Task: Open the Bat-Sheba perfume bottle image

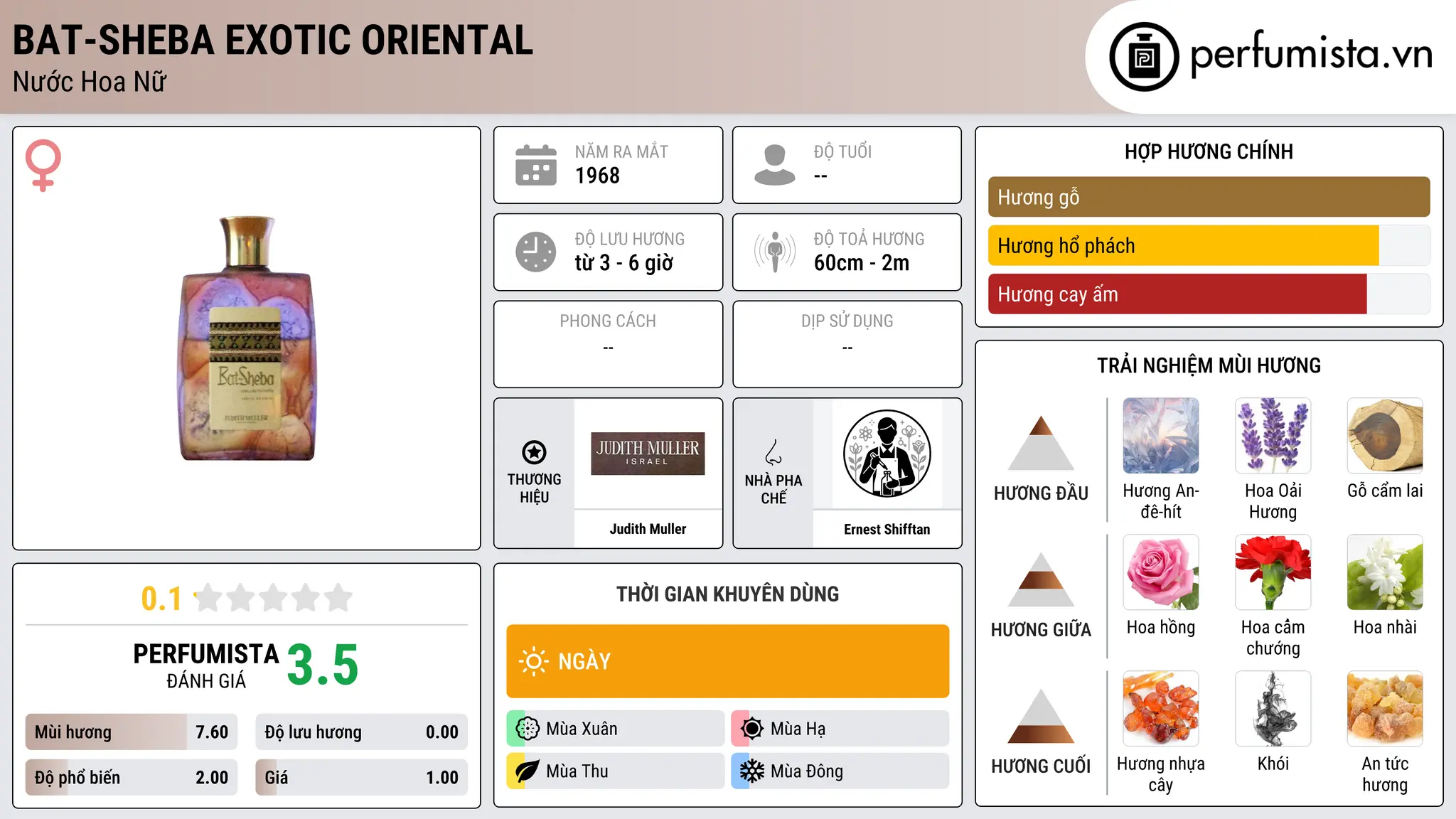Action: pyautogui.click(x=247, y=338)
